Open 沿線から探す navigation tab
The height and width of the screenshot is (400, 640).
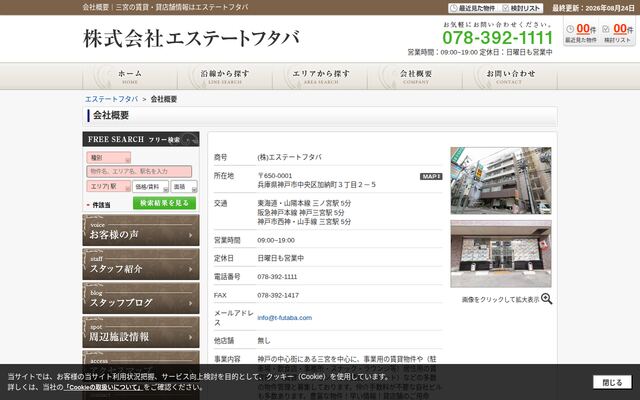click(x=225, y=76)
